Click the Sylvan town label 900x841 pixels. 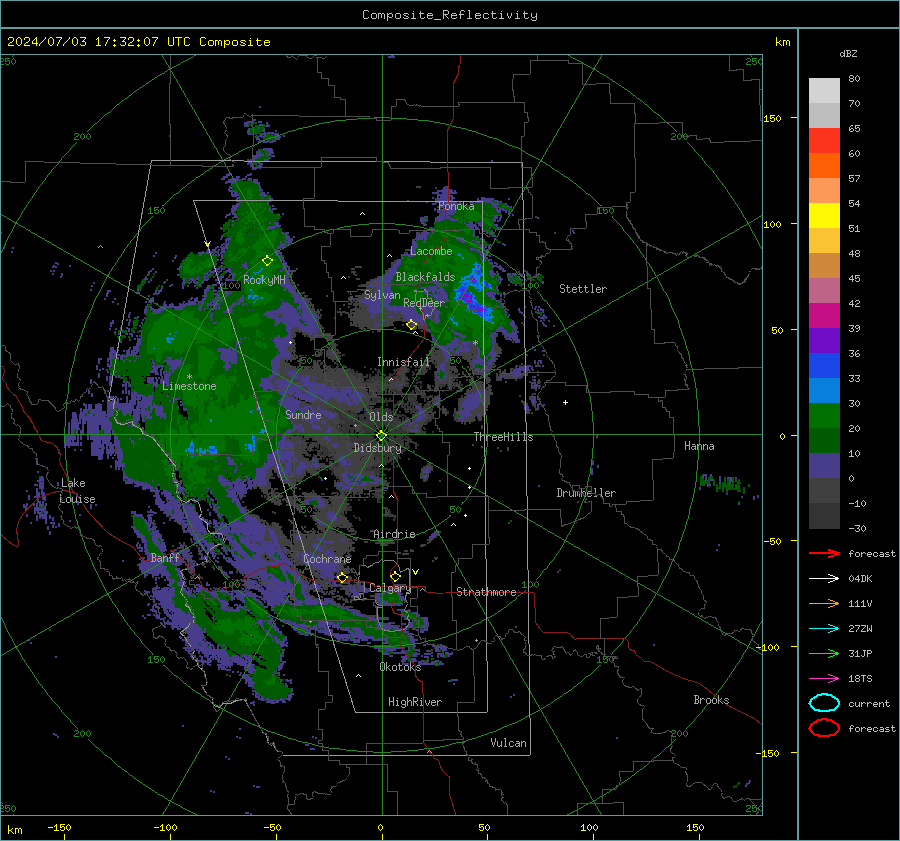pyautogui.click(x=382, y=295)
